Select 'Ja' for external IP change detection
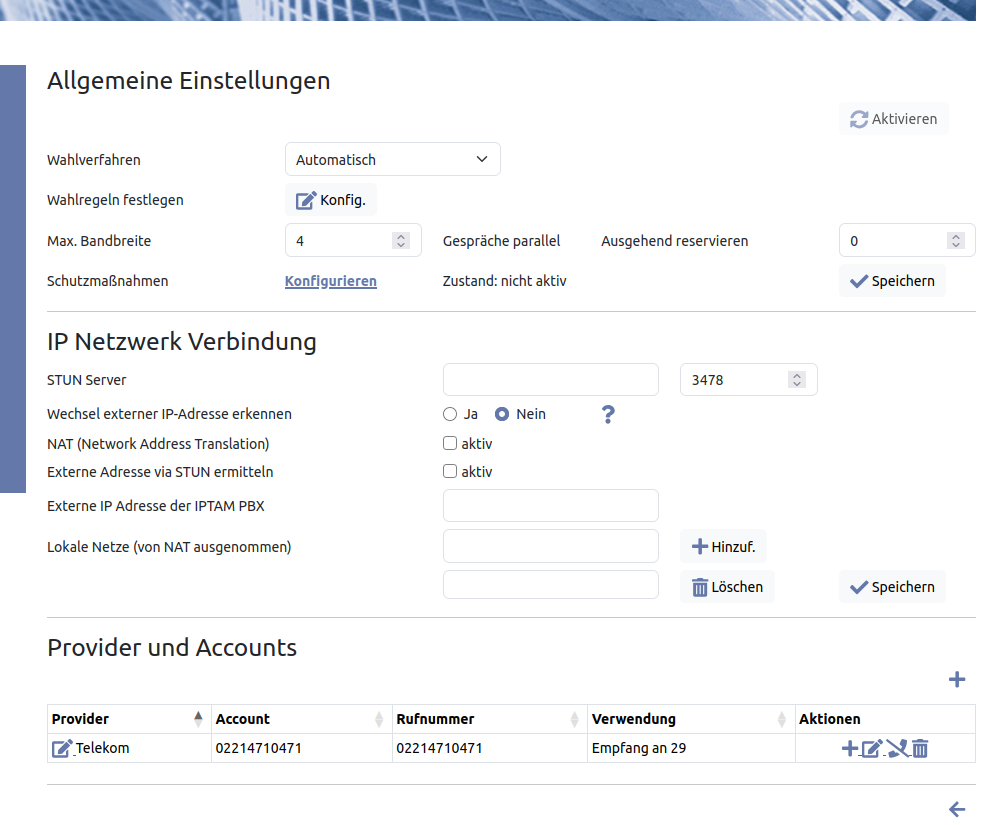 point(450,414)
